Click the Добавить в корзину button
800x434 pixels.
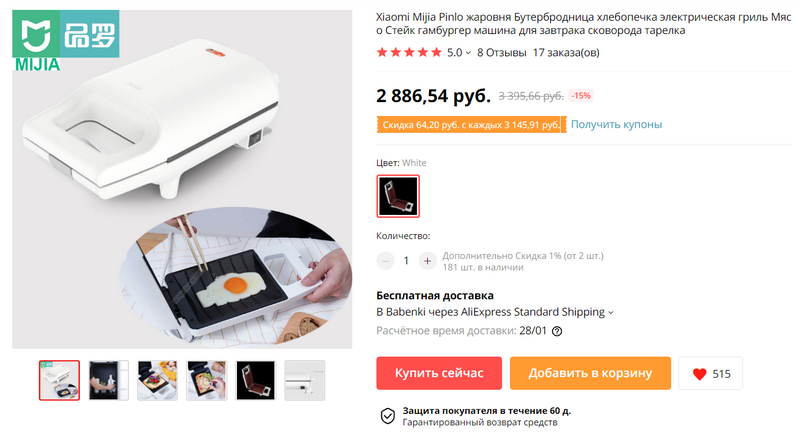[590, 373]
